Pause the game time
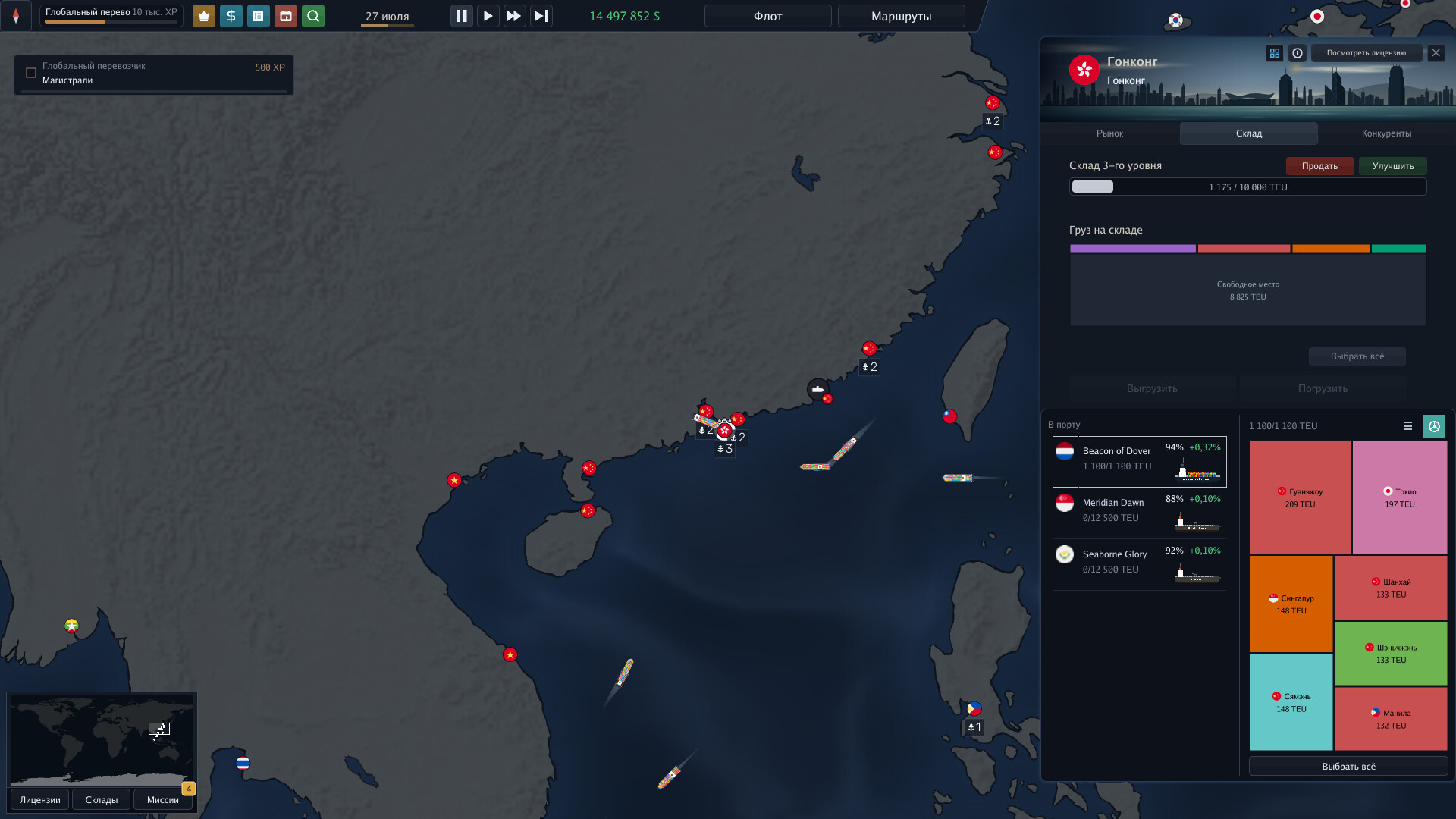 click(x=461, y=16)
